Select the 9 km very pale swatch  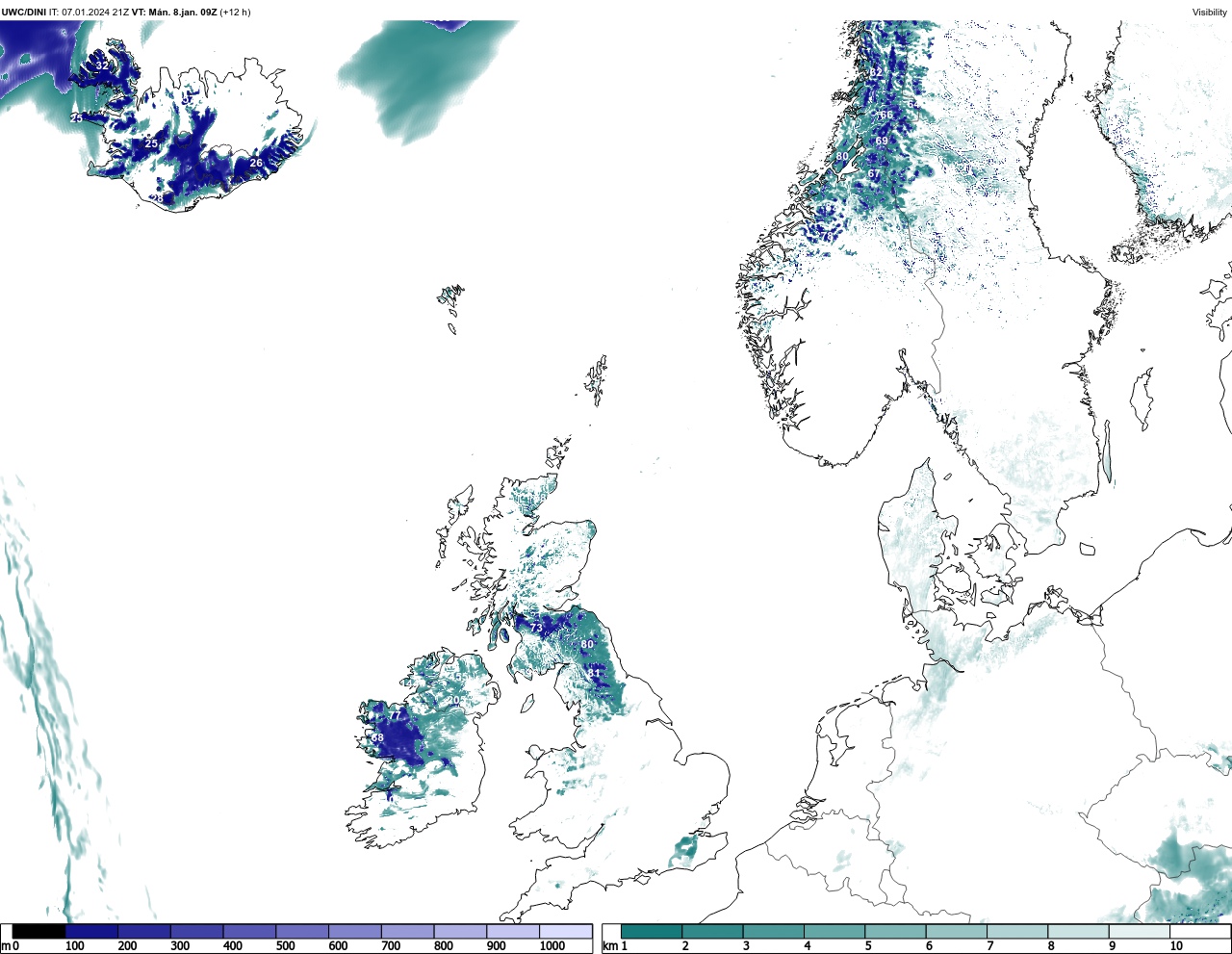point(1139,932)
